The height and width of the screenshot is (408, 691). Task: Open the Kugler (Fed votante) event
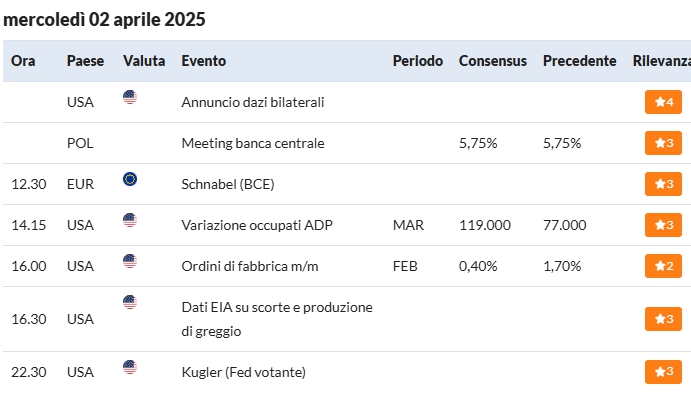pos(243,372)
